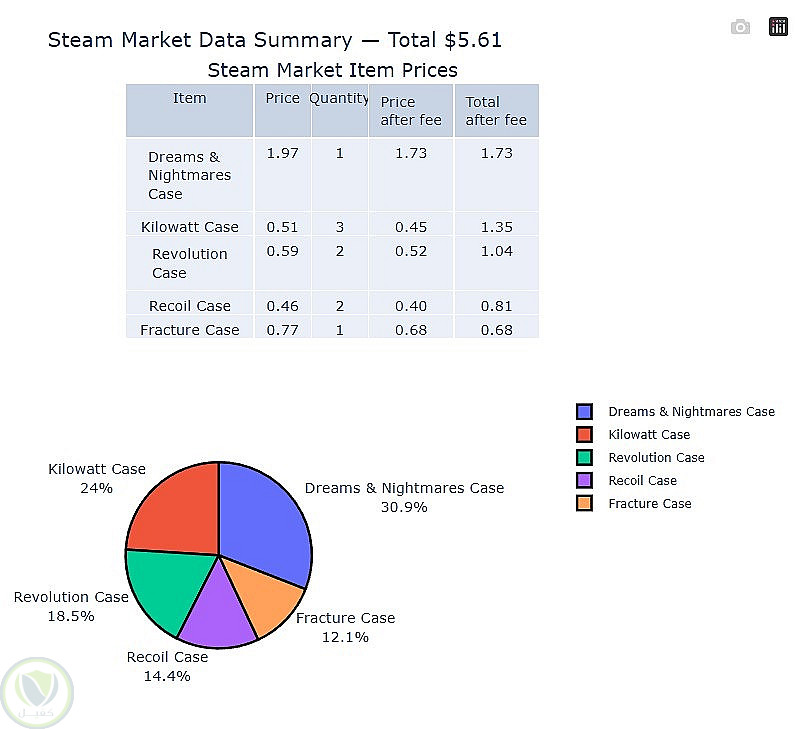The height and width of the screenshot is (729, 800).
Task: Click the purple Recoil legend swatch
Action: (x=584, y=481)
